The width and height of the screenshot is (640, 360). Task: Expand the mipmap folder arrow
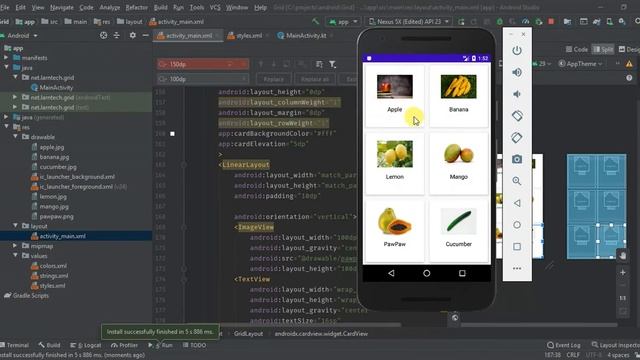tap(16, 246)
